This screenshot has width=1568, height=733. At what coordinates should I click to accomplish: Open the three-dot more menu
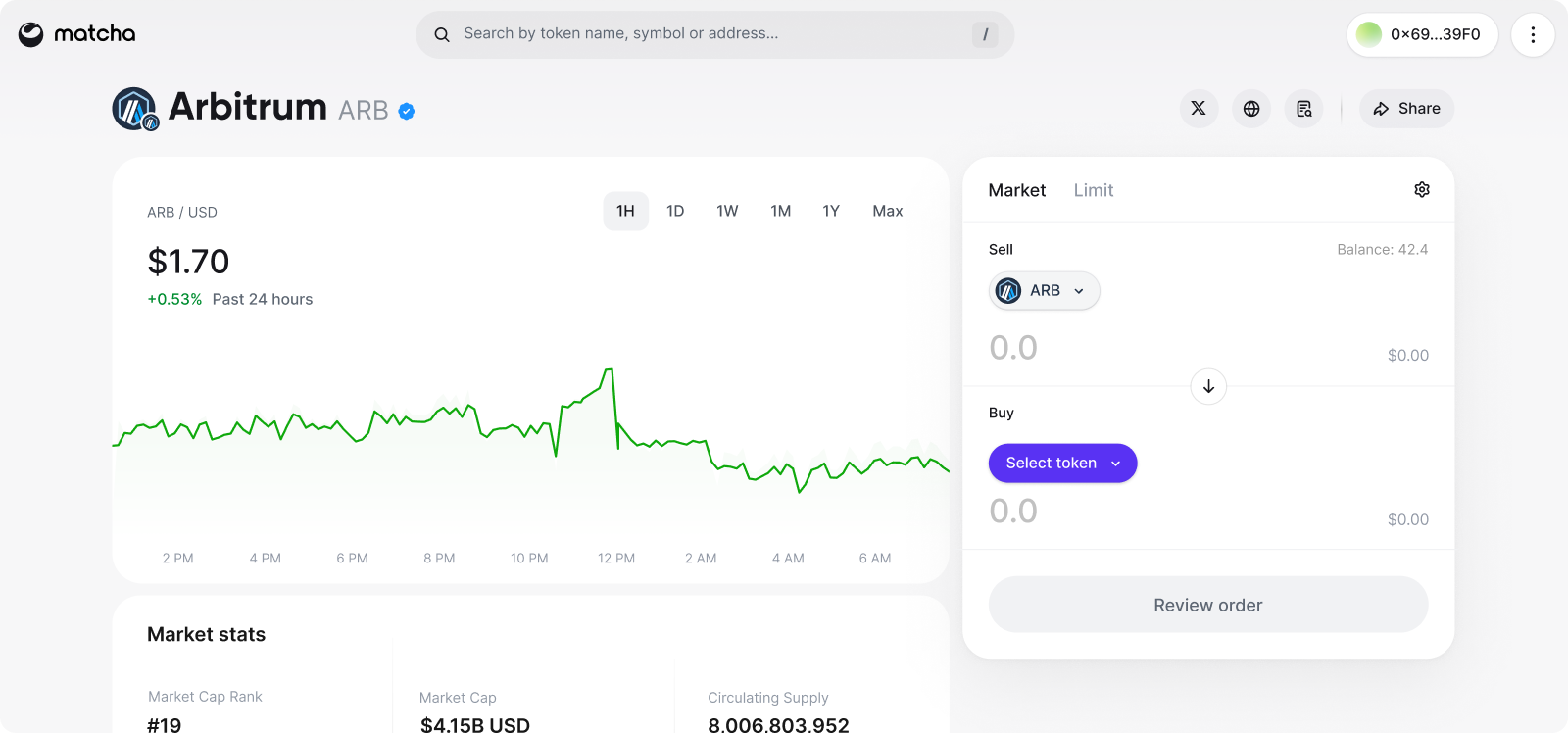pyautogui.click(x=1533, y=34)
